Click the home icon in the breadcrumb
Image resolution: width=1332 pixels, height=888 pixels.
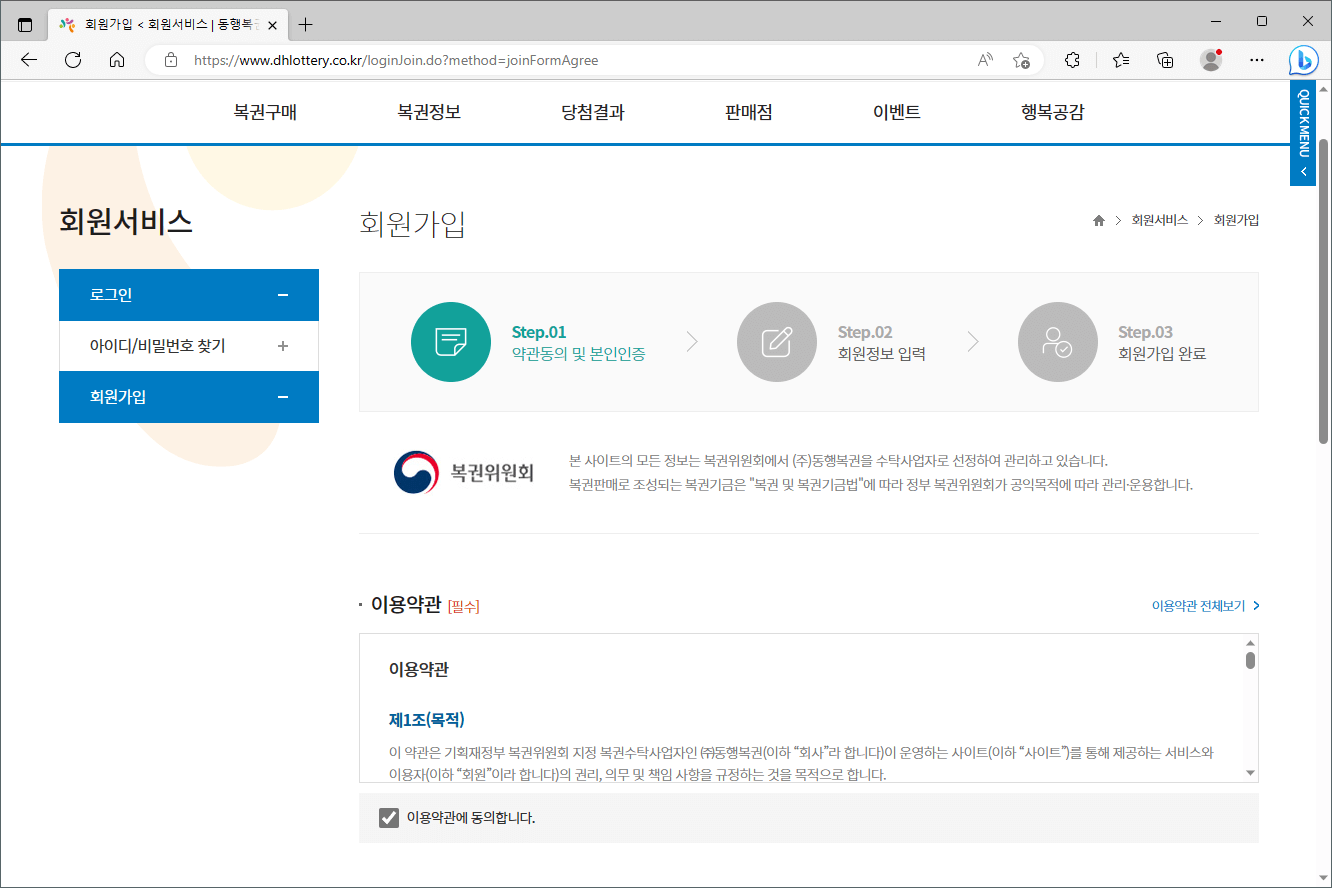click(x=1098, y=220)
